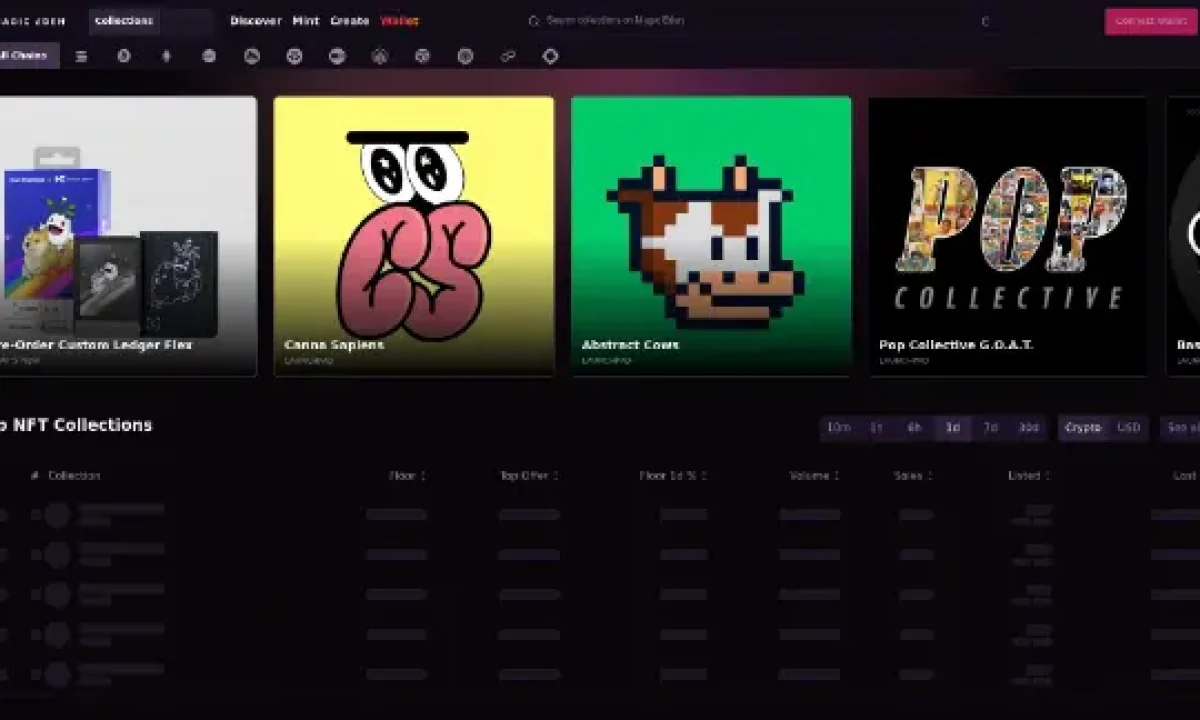The image size is (1200, 720).
Task: Switch prices to USD
Action: [x=1128, y=428]
